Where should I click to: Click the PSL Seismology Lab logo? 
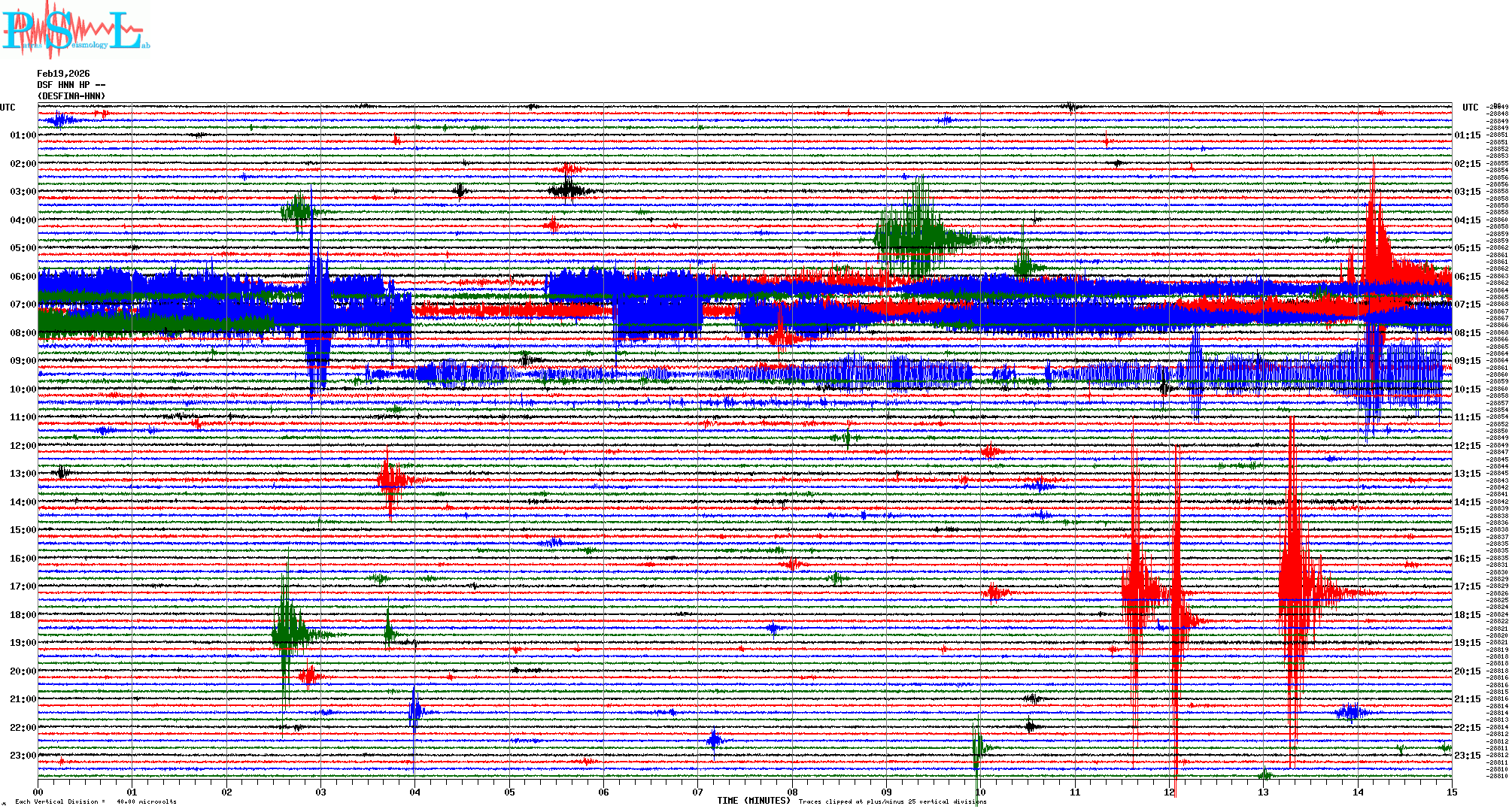[x=75, y=30]
